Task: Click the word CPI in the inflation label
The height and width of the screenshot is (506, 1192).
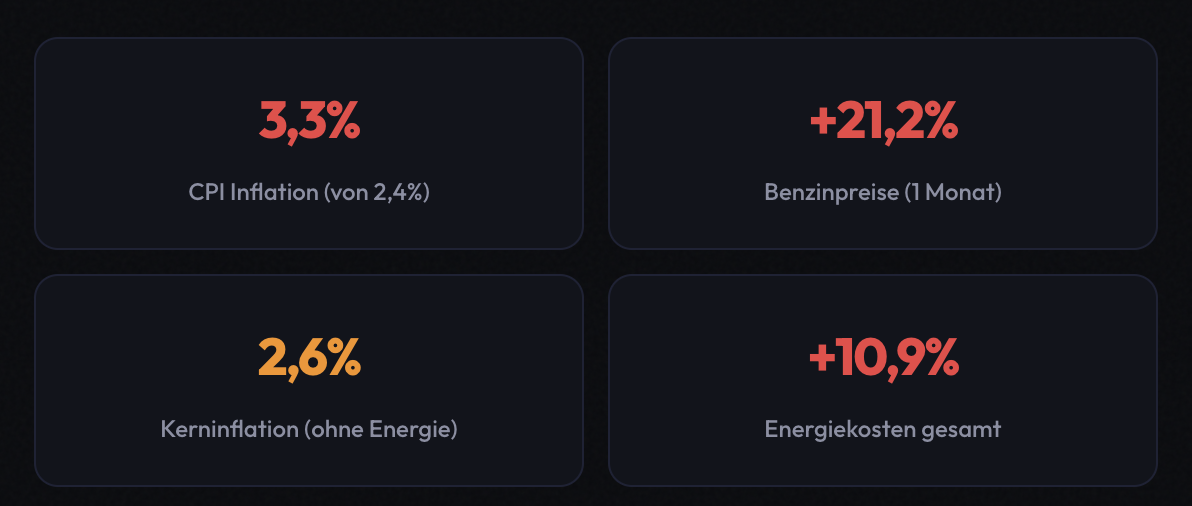Action: (x=206, y=192)
